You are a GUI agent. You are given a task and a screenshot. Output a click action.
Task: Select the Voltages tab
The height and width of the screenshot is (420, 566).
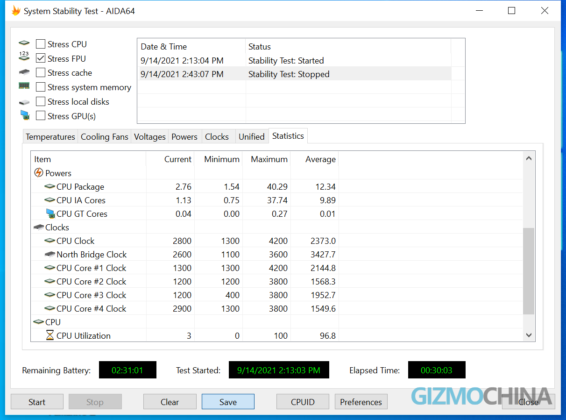[x=149, y=137]
